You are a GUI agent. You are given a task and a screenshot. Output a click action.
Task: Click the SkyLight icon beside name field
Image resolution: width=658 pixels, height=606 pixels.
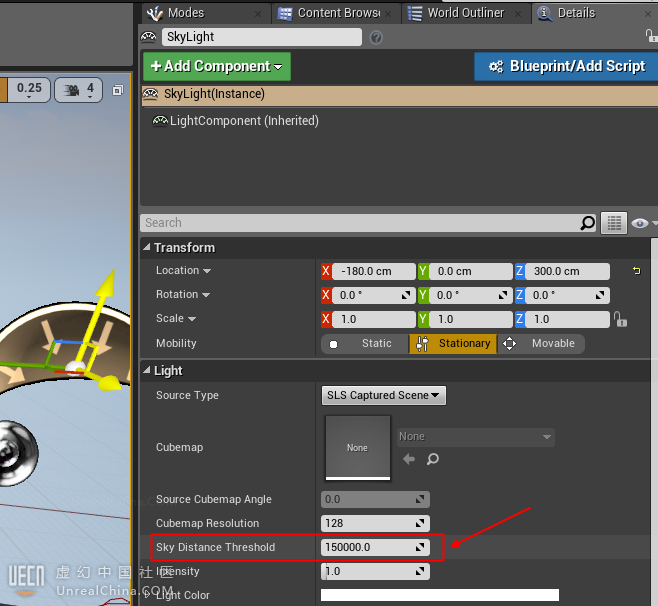pos(149,37)
